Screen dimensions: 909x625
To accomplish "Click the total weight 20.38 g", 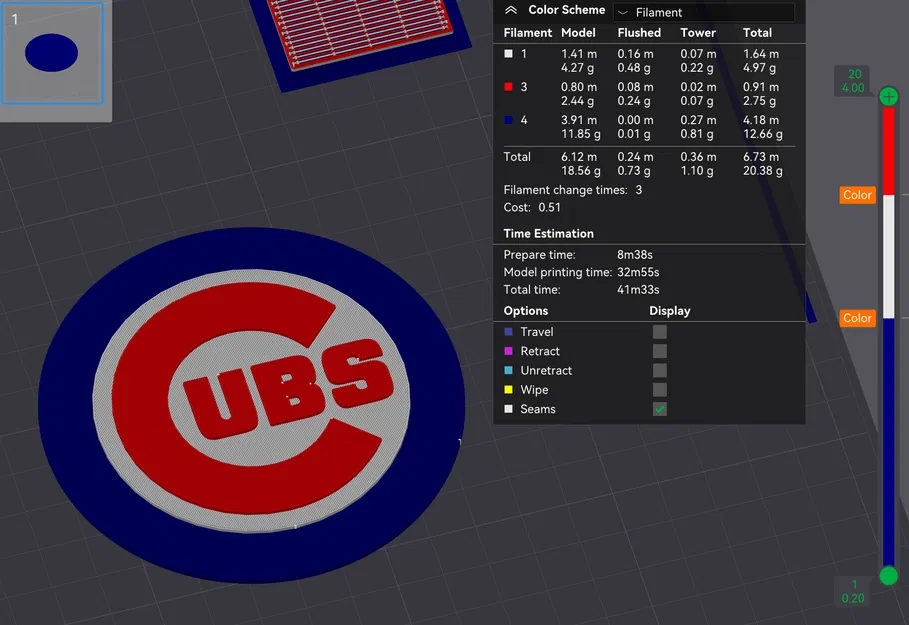I will (762, 170).
